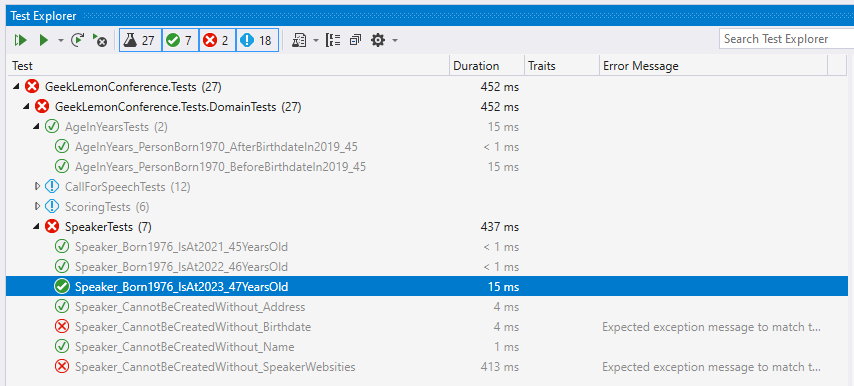
Task: Select Speaker_CannotBeCreatedWithout_Name test
Action: click(427, 347)
